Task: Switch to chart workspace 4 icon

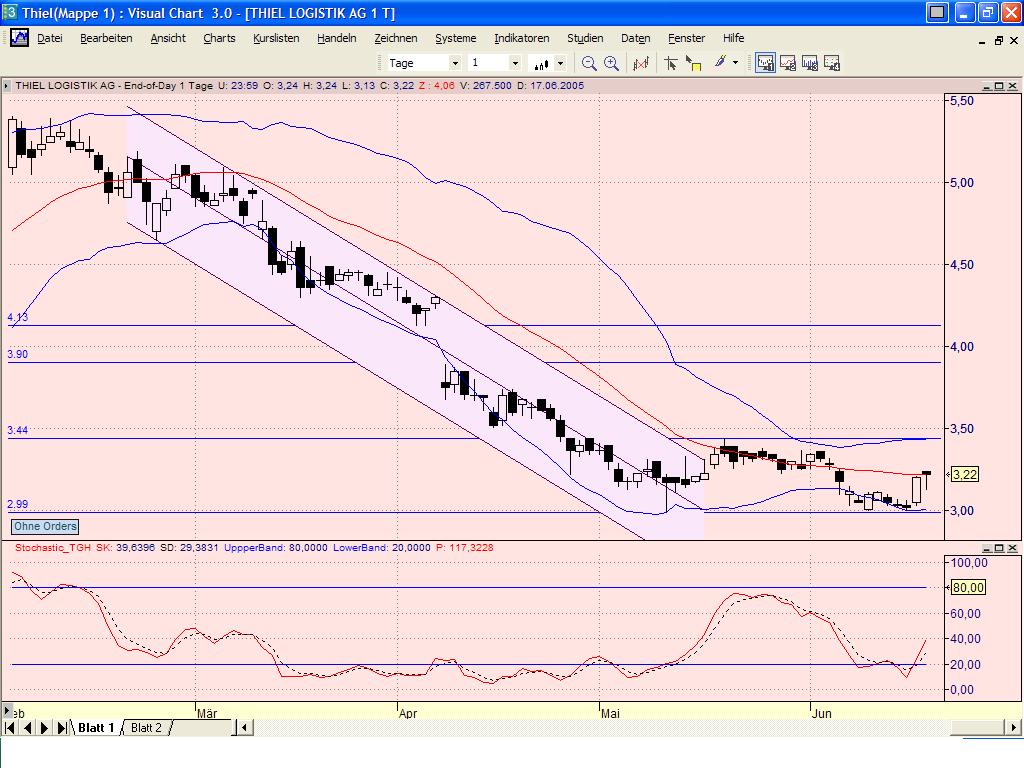Action: coord(832,63)
